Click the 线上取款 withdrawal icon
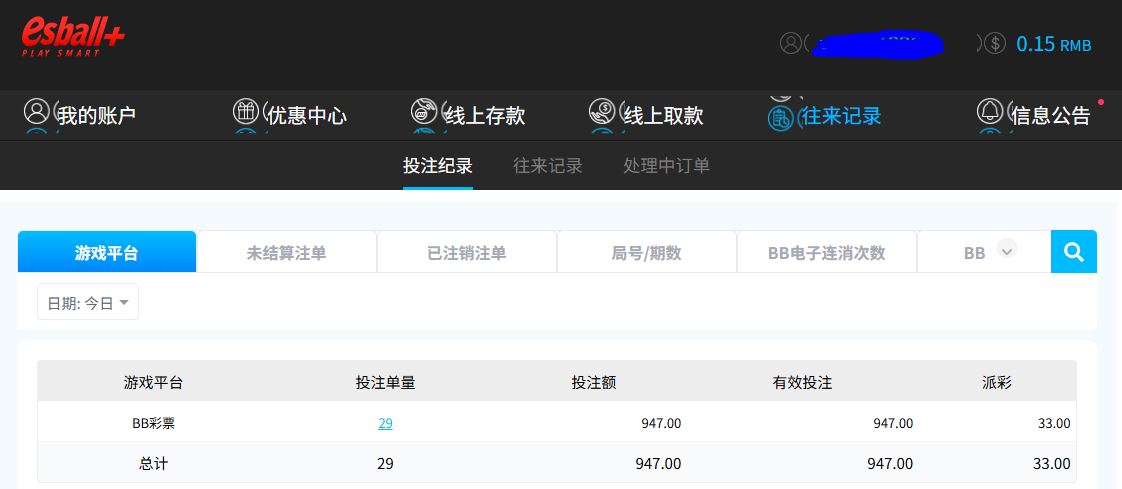1122x489 pixels. (x=602, y=111)
